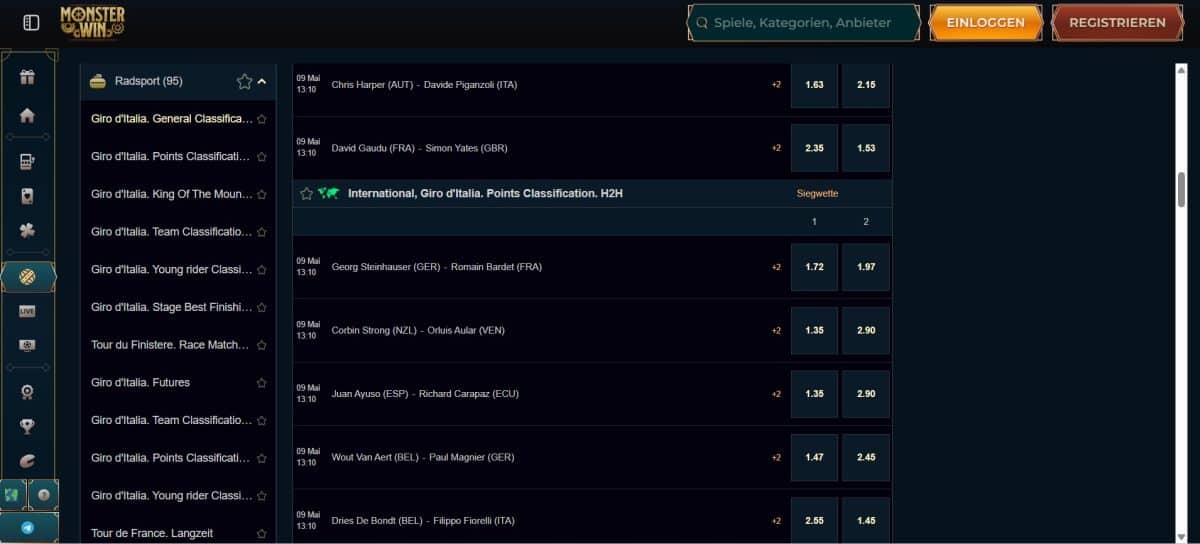Bet odds 2.55 on Dries De Bondt
This screenshot has width=1200, height=544.
tap(814, 521)
